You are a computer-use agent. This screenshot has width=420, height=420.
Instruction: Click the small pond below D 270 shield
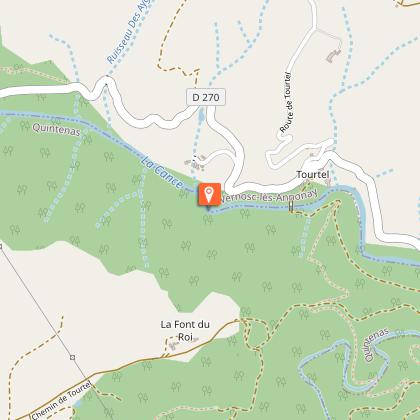click(x=201, y=115)
